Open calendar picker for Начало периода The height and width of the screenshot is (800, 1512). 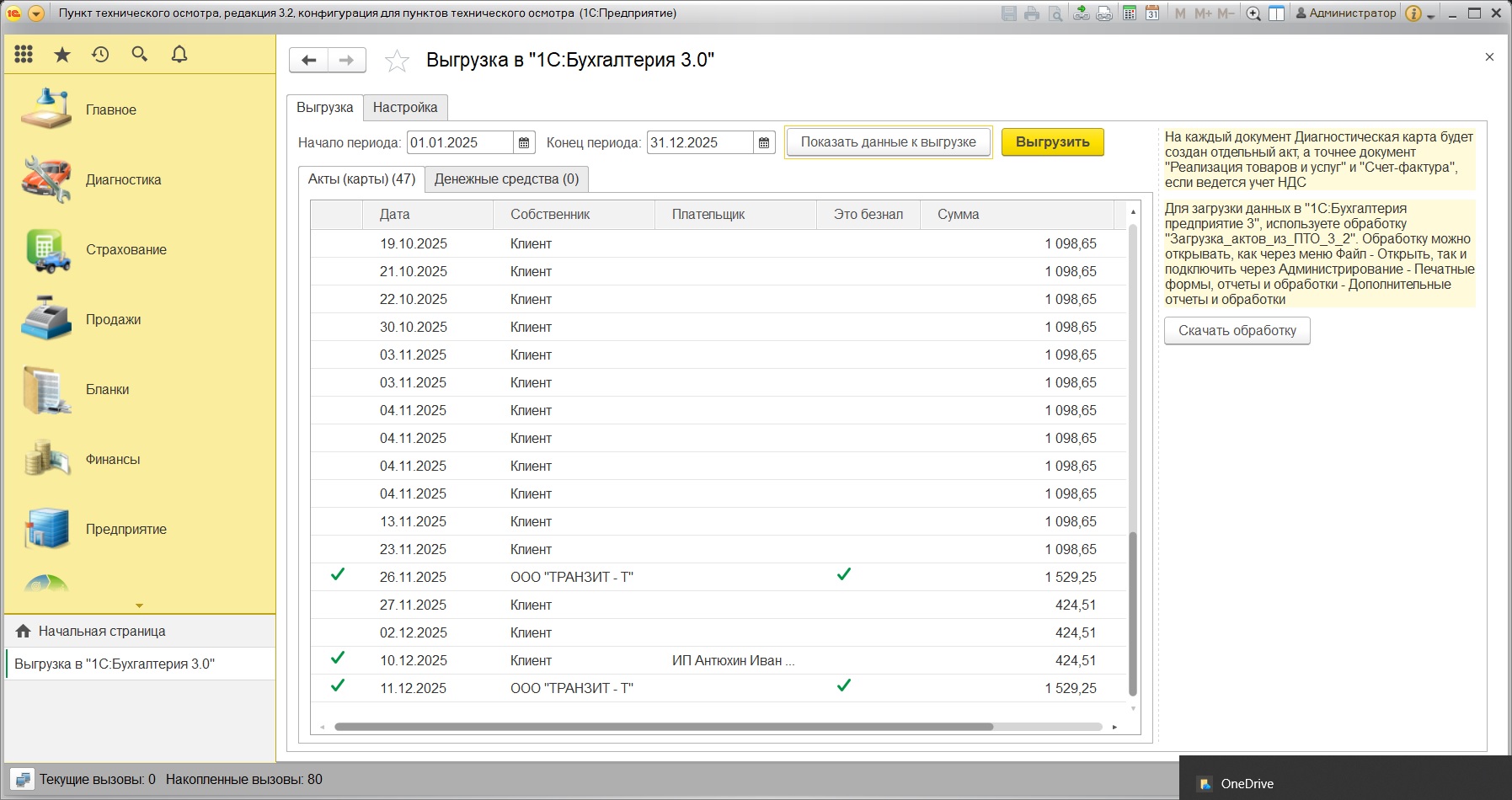pos(524,143)
